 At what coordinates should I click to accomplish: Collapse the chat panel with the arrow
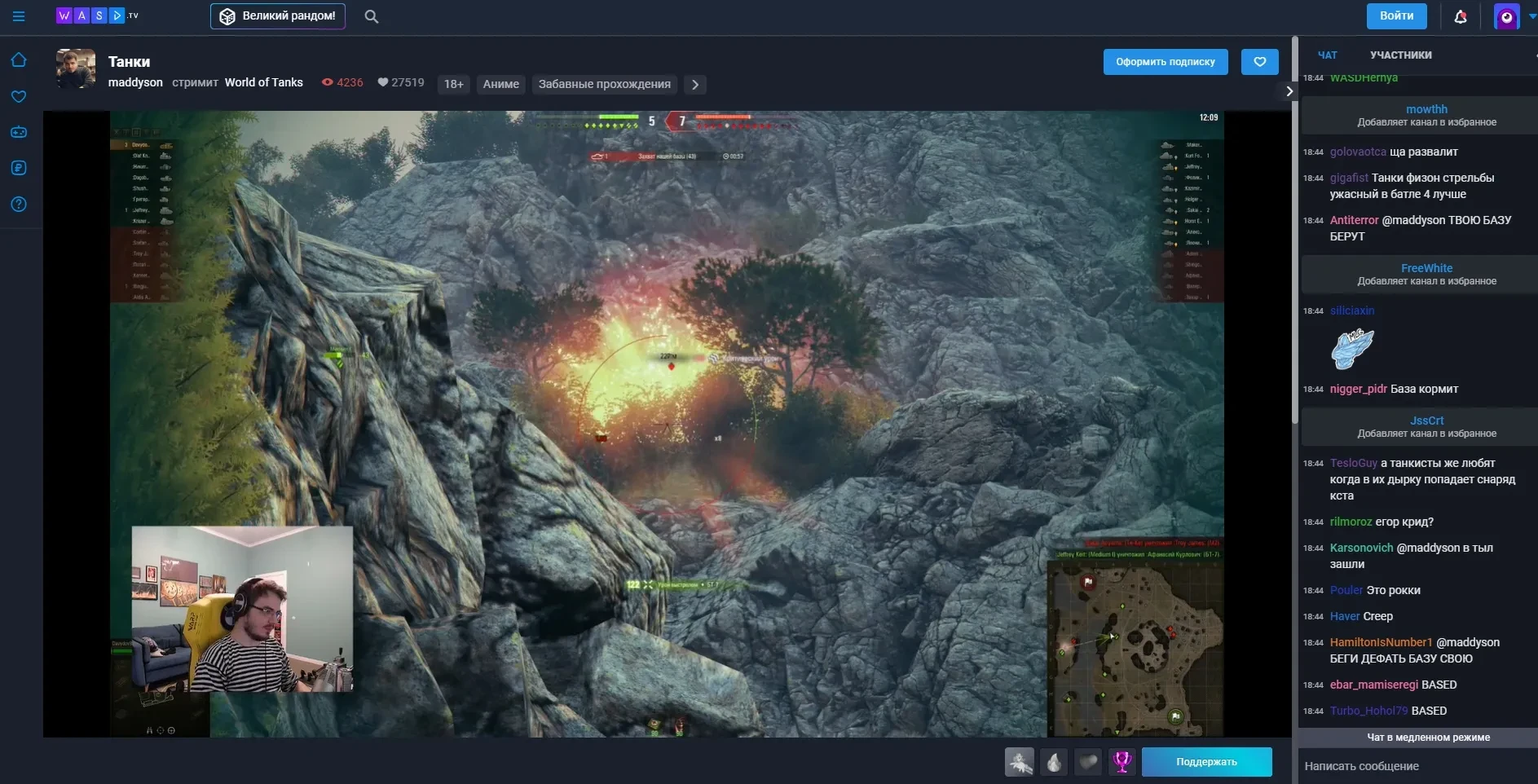coord(1289,91)
